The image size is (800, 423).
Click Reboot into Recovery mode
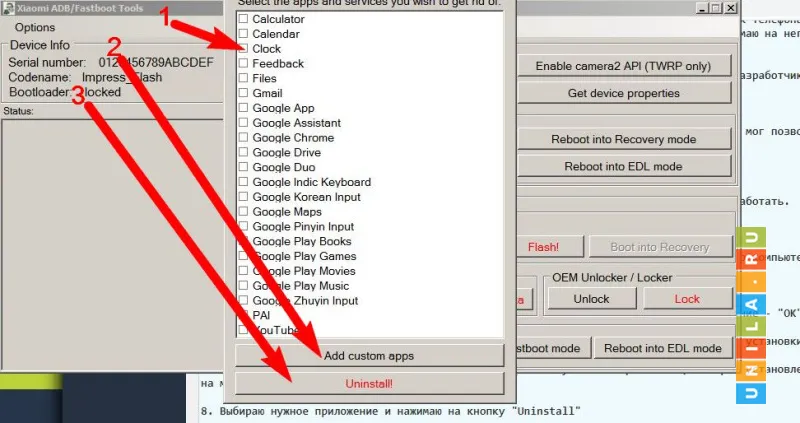625,139
